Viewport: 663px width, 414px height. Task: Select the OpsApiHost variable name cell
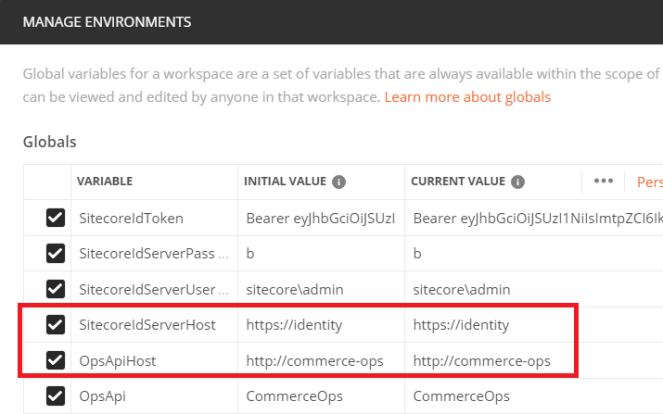pyautogui.click(x=154, y=361)
